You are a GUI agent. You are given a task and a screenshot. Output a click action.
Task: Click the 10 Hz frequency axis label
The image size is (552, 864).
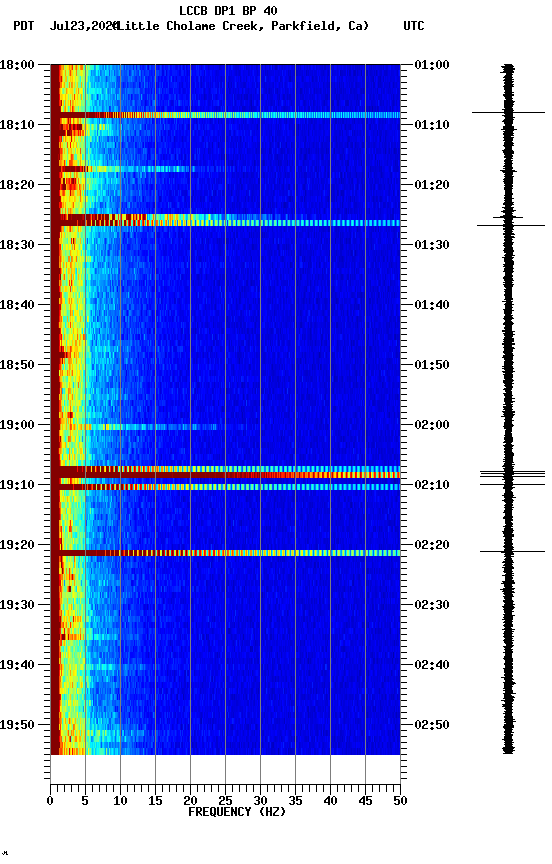click(120, 801)
